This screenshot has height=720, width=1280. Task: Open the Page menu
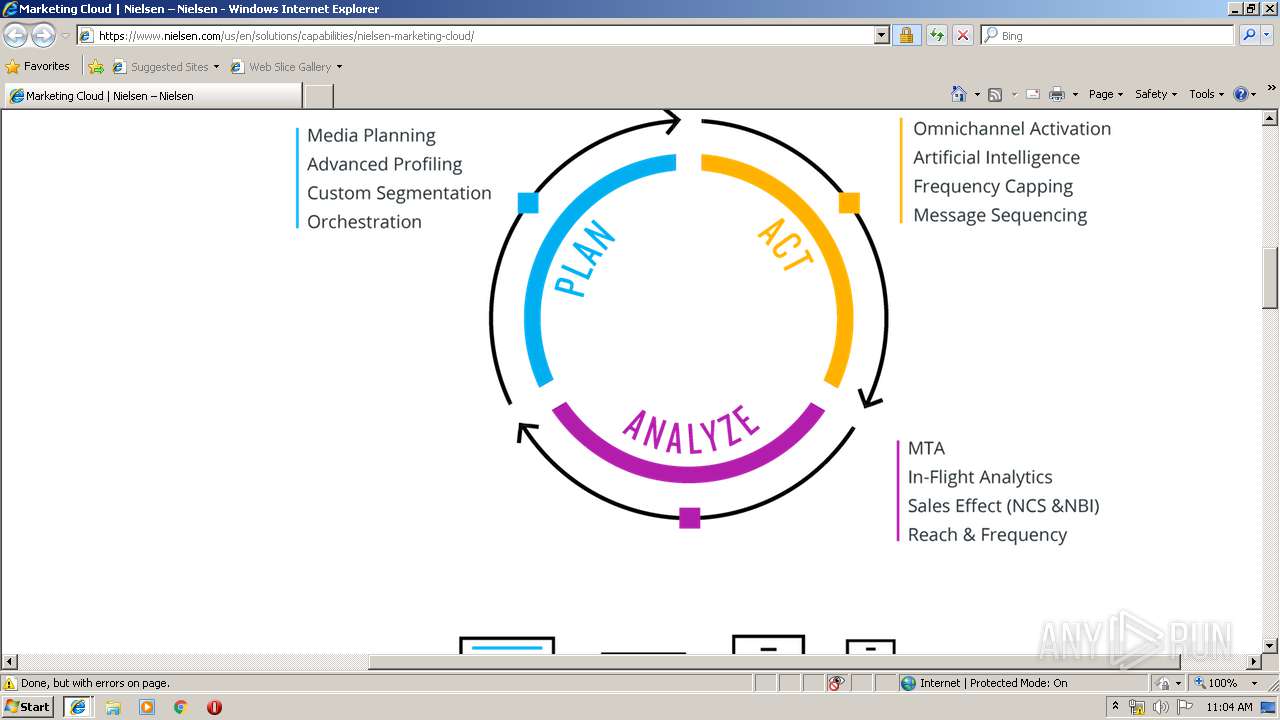(x=1106, y=94)
